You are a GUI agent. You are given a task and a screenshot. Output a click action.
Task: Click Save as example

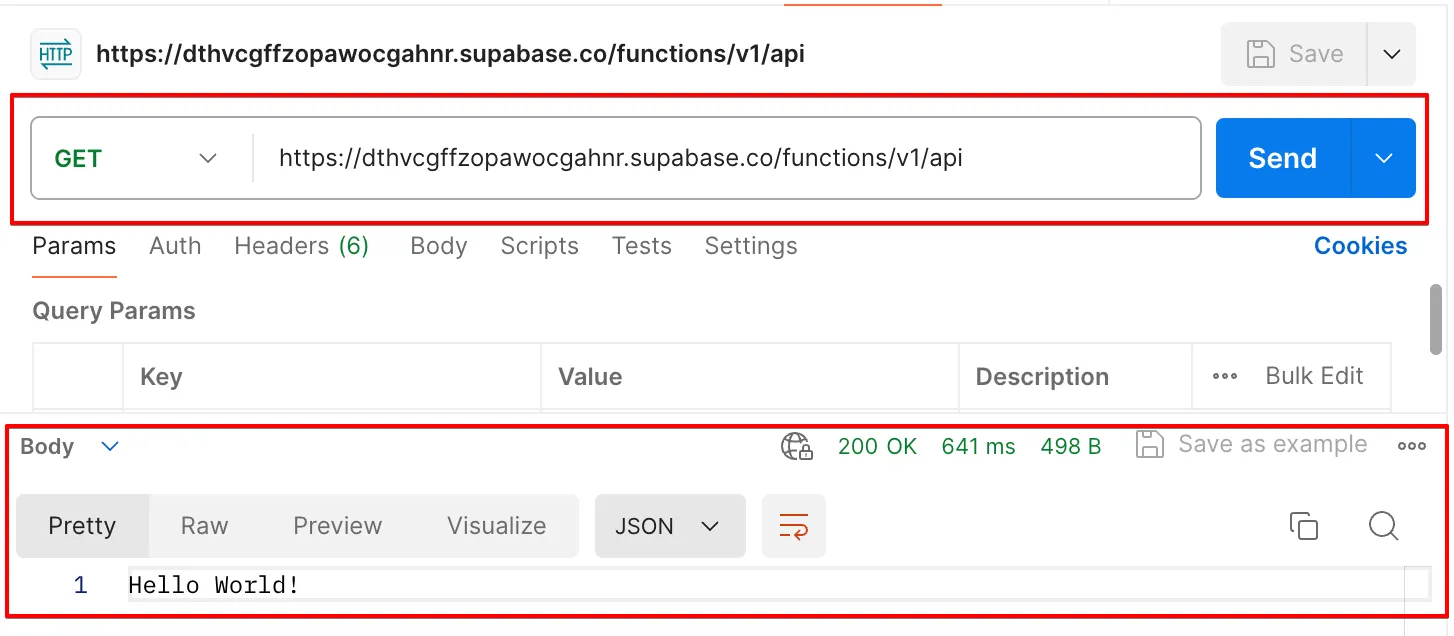(x=1252, y=445)
